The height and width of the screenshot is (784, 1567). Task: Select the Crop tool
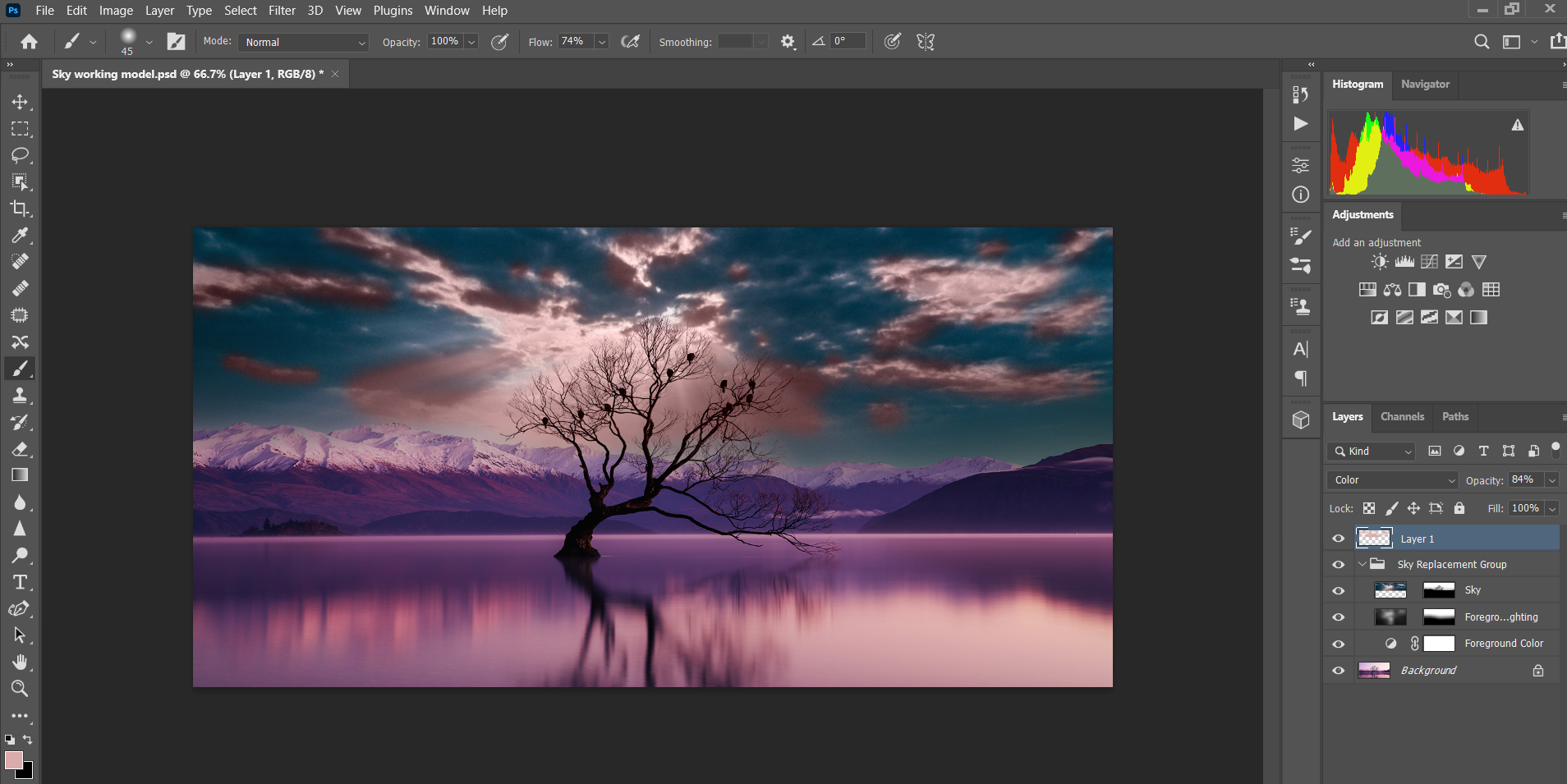20,209
